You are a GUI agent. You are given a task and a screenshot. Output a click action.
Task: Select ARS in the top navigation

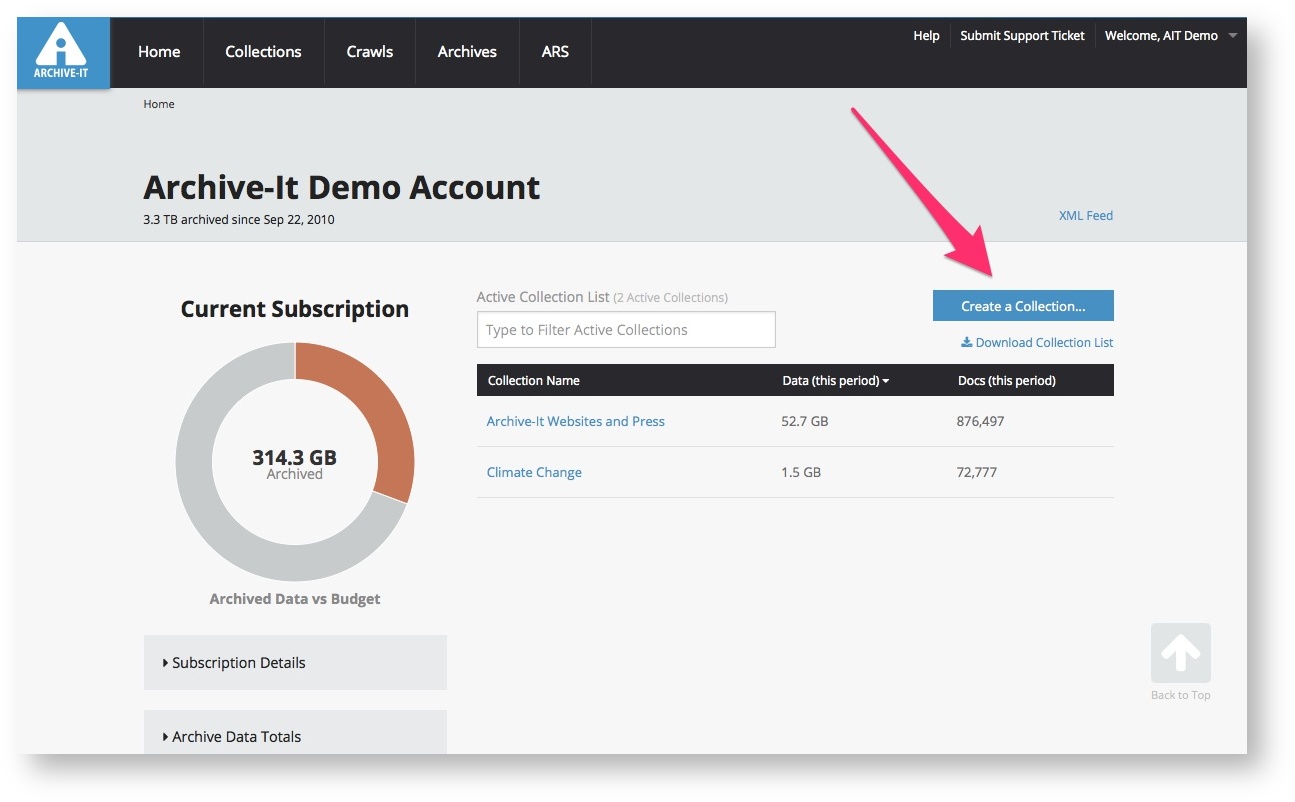[555, 52]
